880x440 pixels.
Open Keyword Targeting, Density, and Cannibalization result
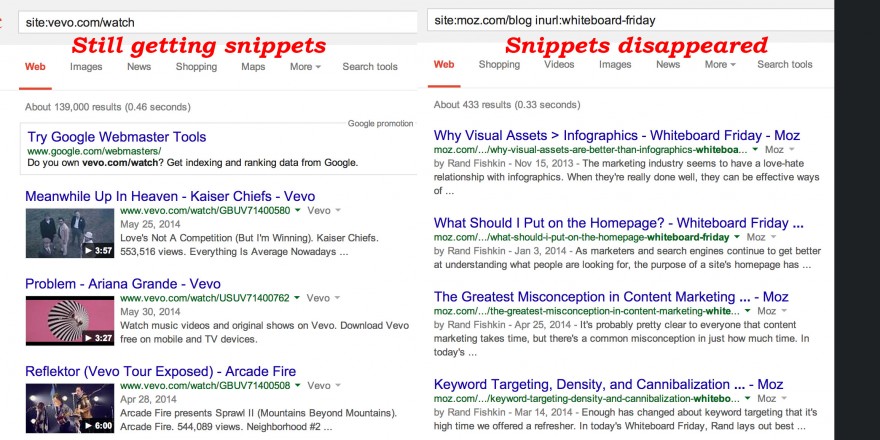tap(608, 384)
